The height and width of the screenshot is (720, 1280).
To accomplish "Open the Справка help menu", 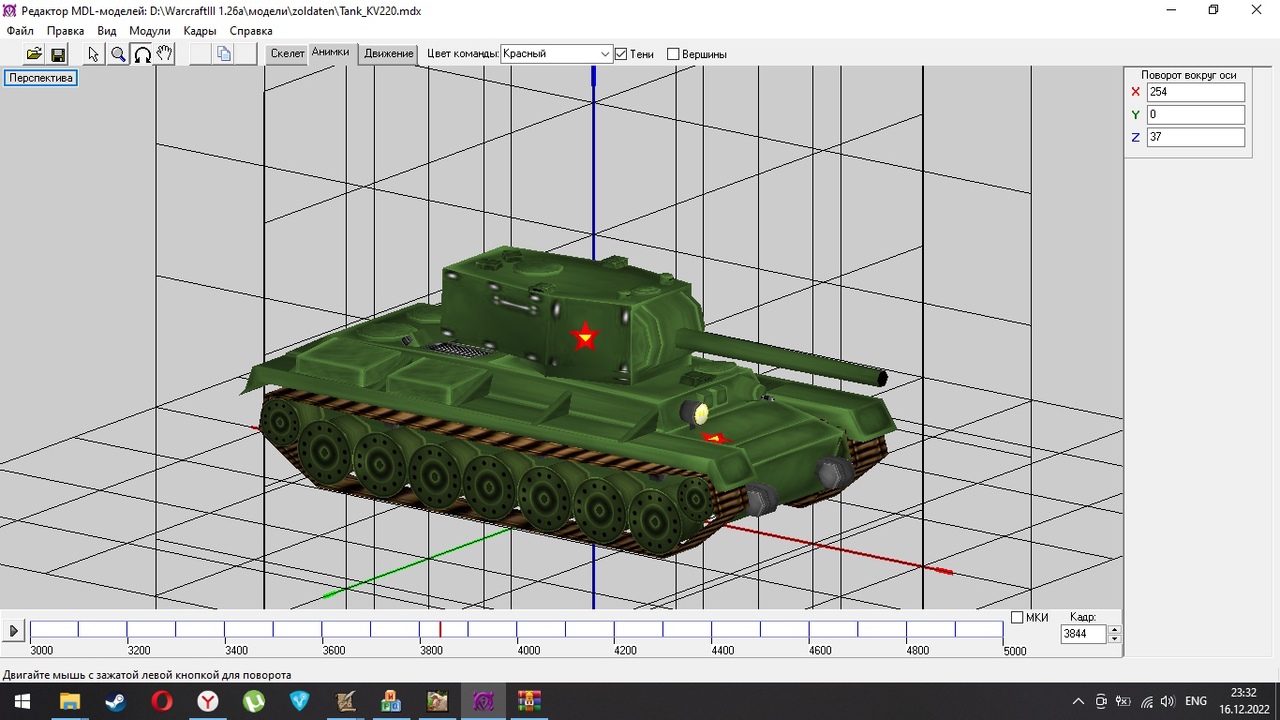I will [251, 31].
